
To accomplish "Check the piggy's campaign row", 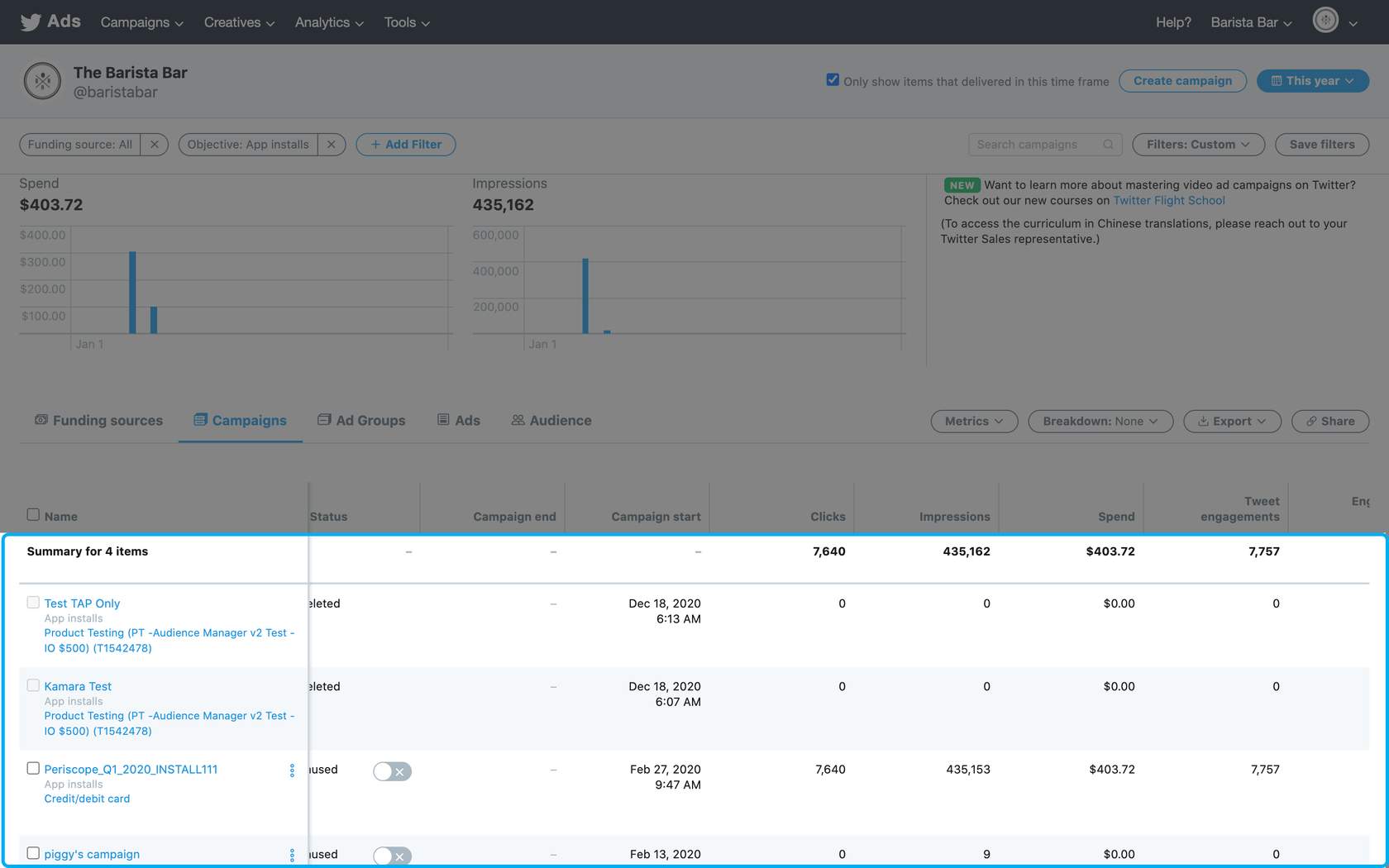I will pos(33,852).
